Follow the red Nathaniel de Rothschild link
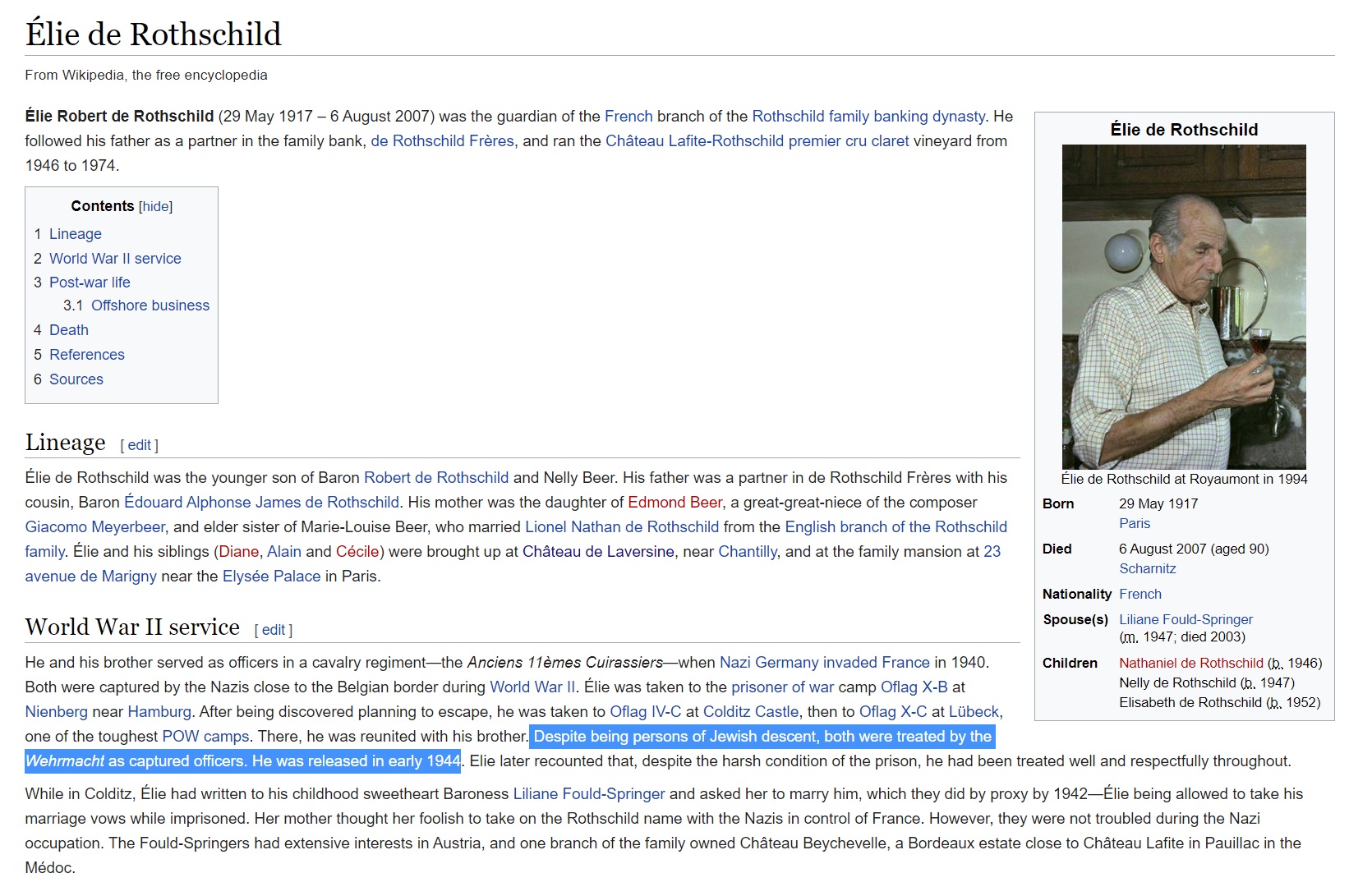The width and height of the screenshot is (1349, 896). tap(1191, 664)
